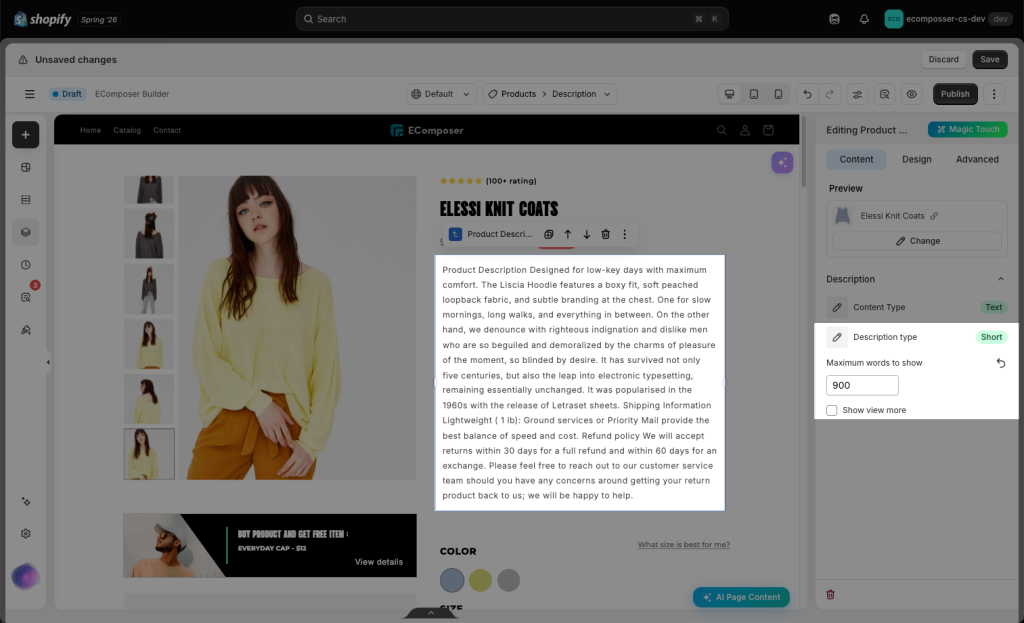This screenshot has height=623, width=1024.
Task: Duplicate the Product Description element
Action: [549, 234]
